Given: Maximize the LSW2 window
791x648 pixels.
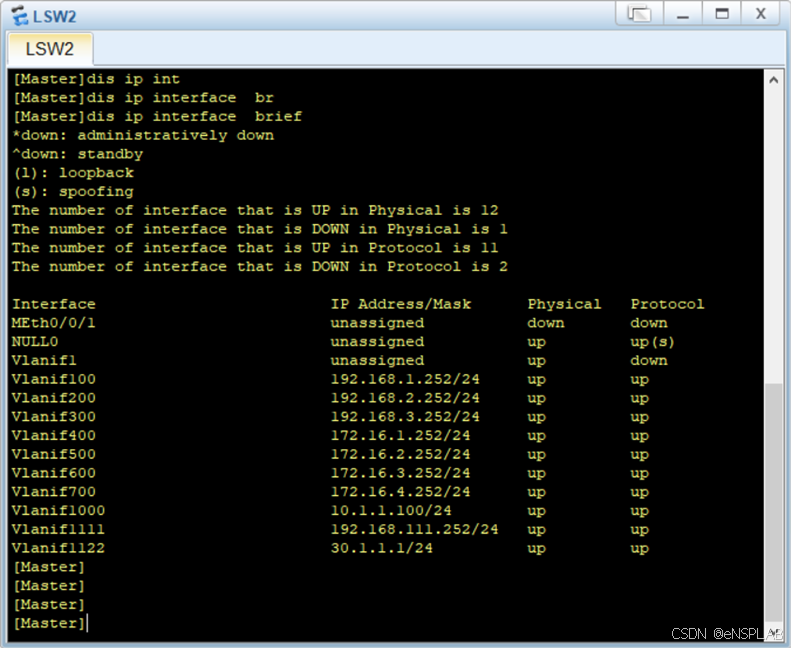Looking at the screenshot, I should [722, 14].
